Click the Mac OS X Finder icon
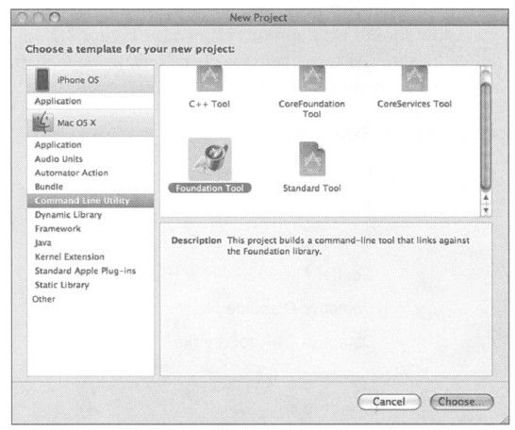Viewport: 515px width, 430px height. (x=43, y=123)
